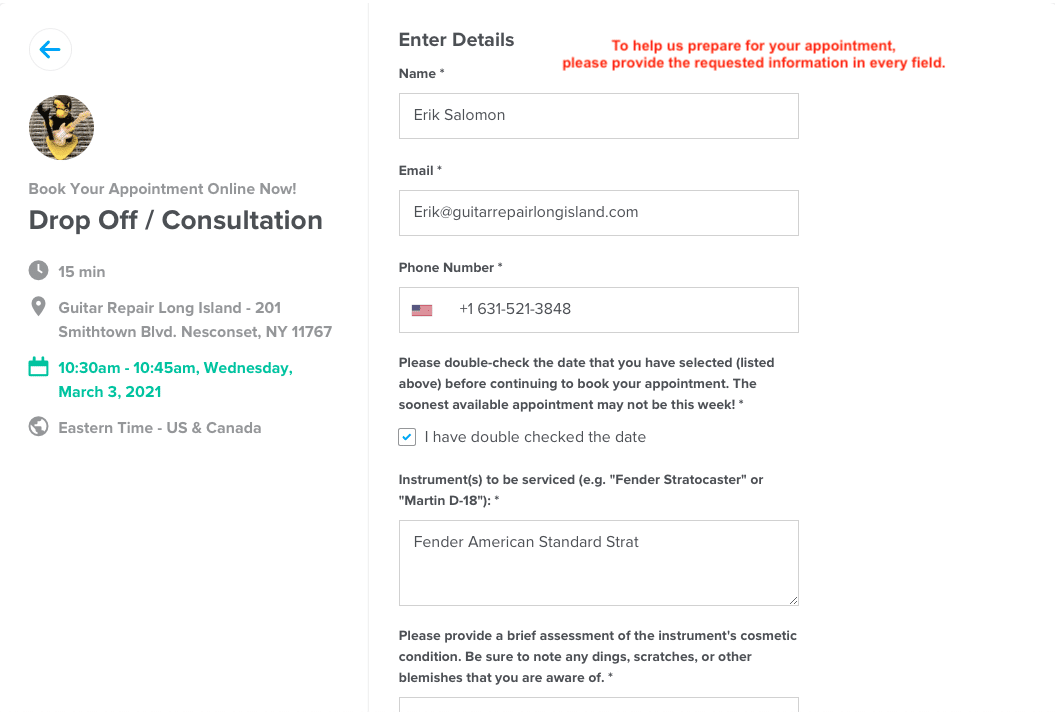Click the 15 min duration label

click(x=82, y=272)
